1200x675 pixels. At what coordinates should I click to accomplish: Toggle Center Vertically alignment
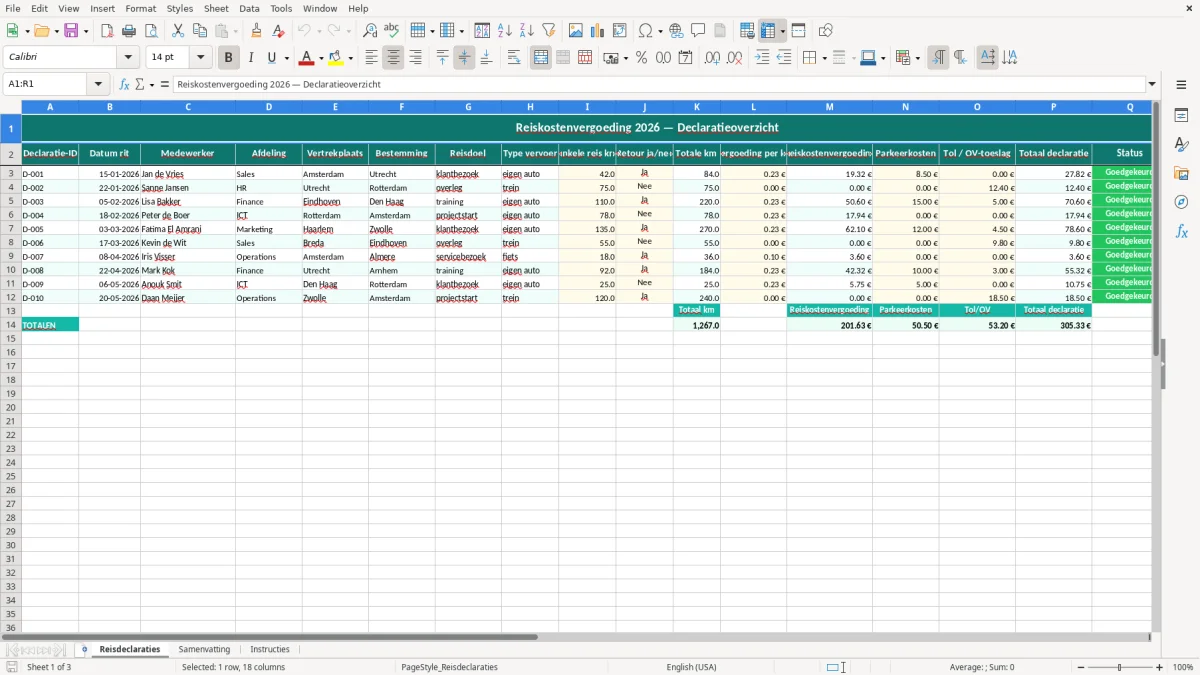464,58
